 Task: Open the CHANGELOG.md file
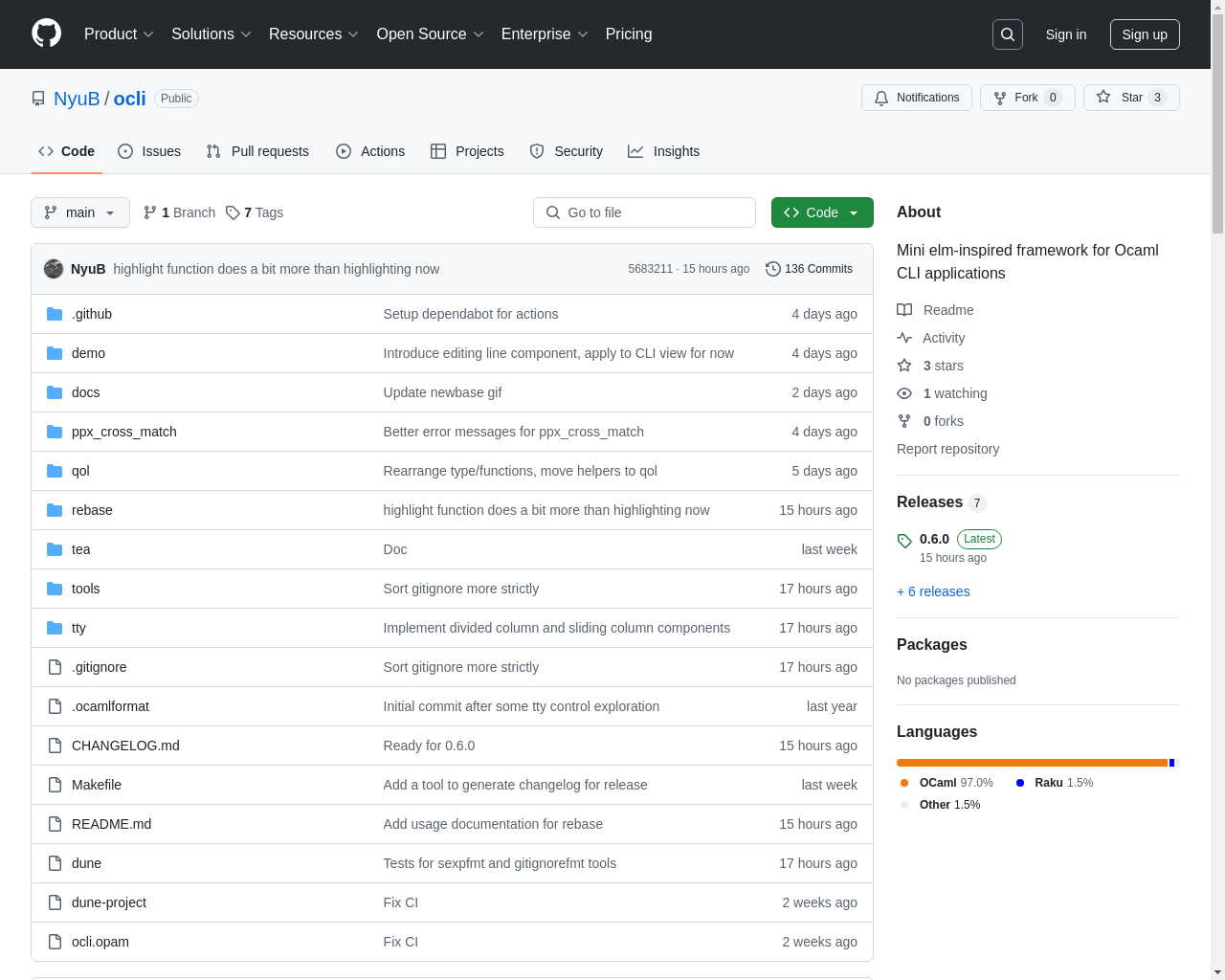pos(125,746)
